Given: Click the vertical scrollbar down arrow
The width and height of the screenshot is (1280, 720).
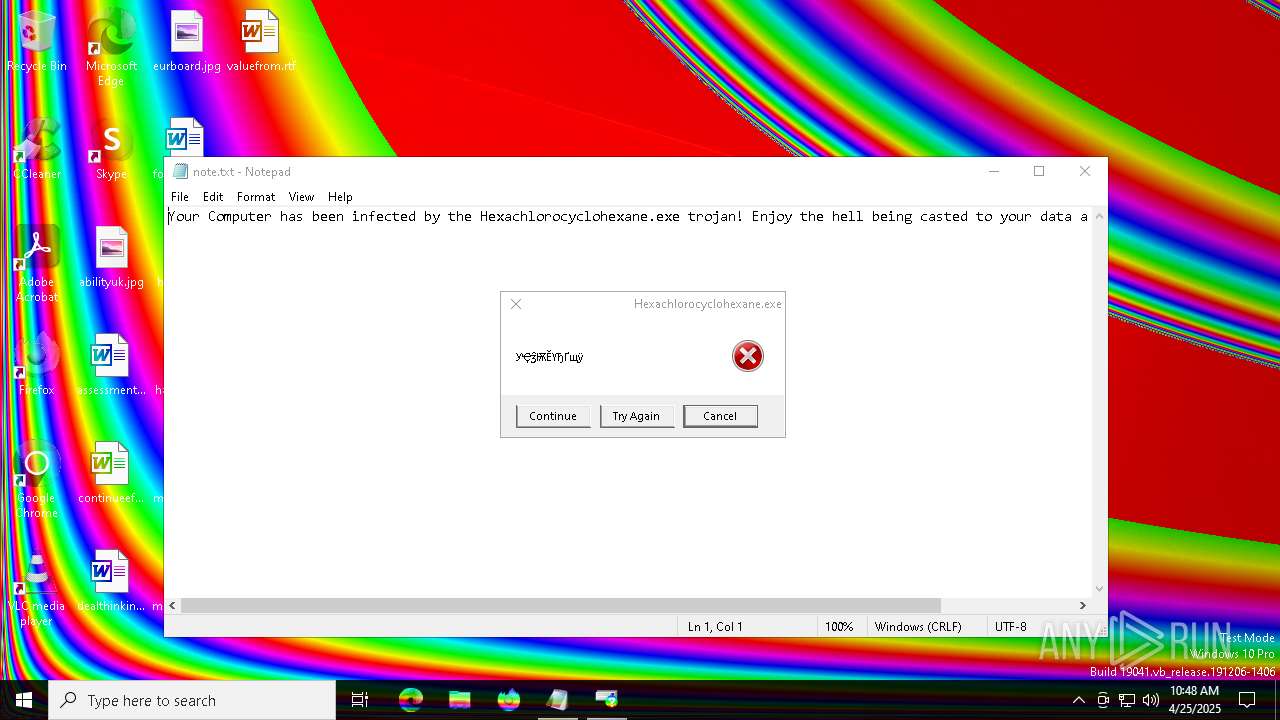Looking at the screenshot, I should click(1100, 589).
